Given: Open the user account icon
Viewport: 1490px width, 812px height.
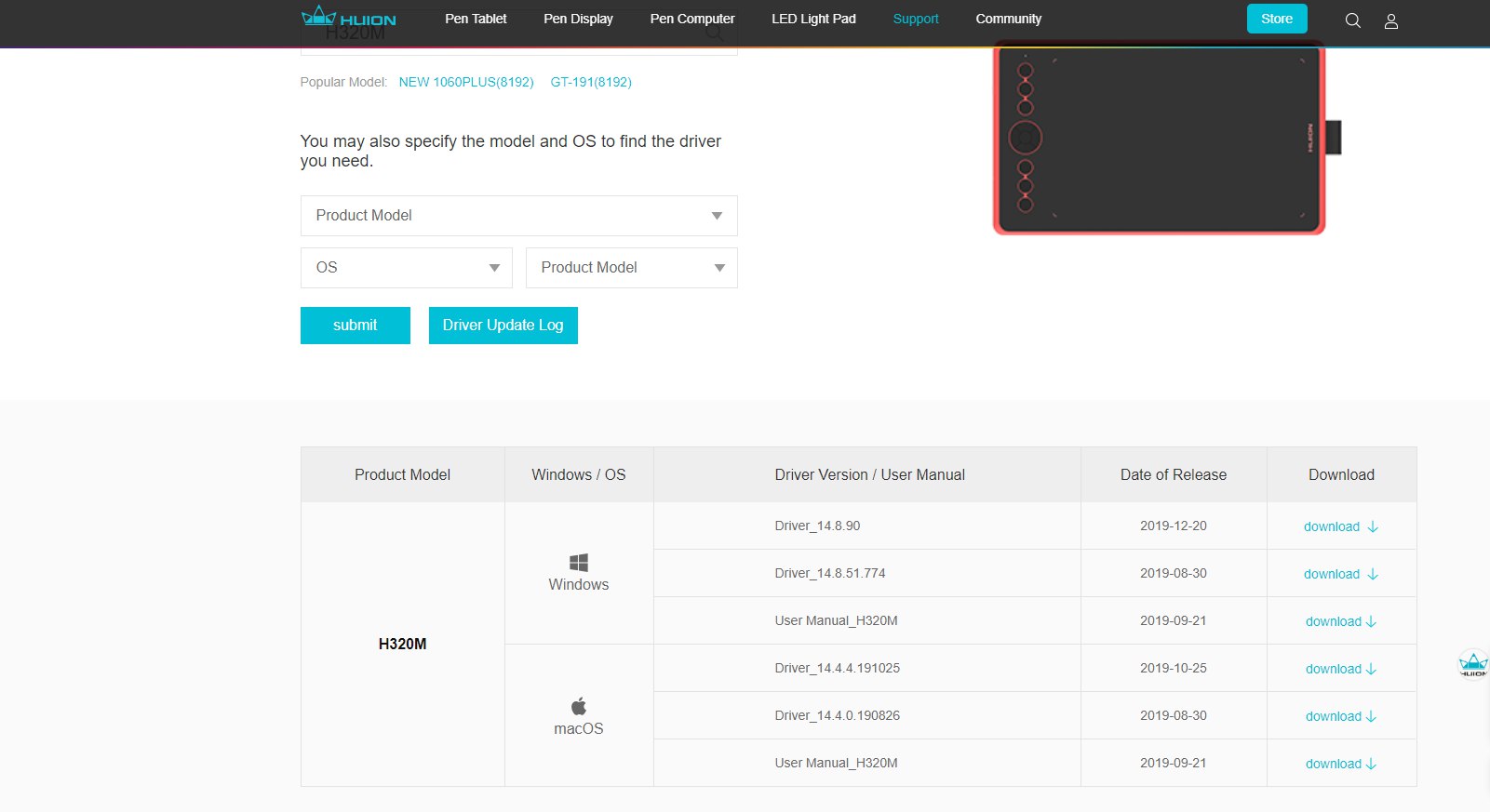Looking at the screenshot, I should [x=1391, y=20].
